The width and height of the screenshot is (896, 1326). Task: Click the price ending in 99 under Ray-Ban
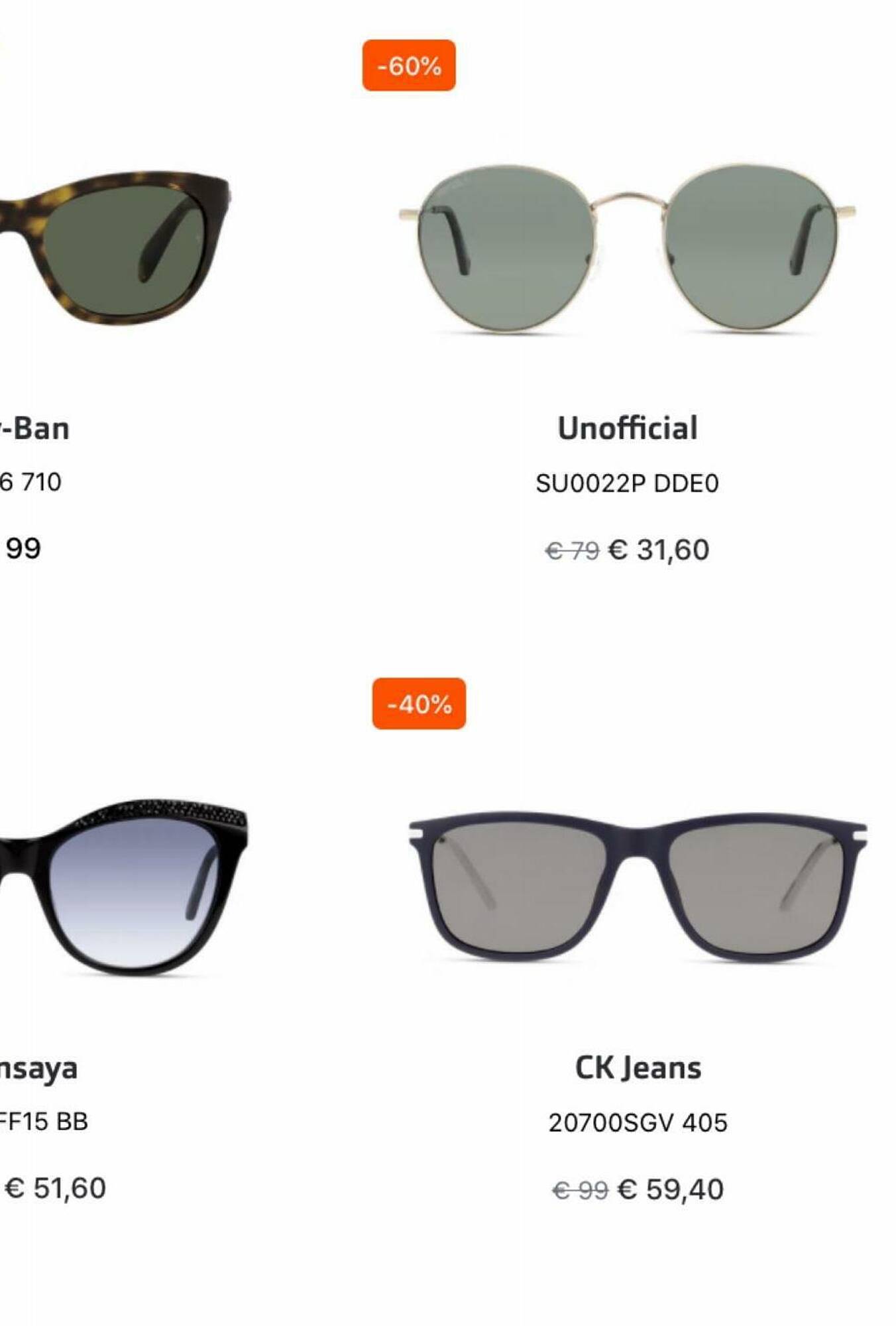click(23, 548)
